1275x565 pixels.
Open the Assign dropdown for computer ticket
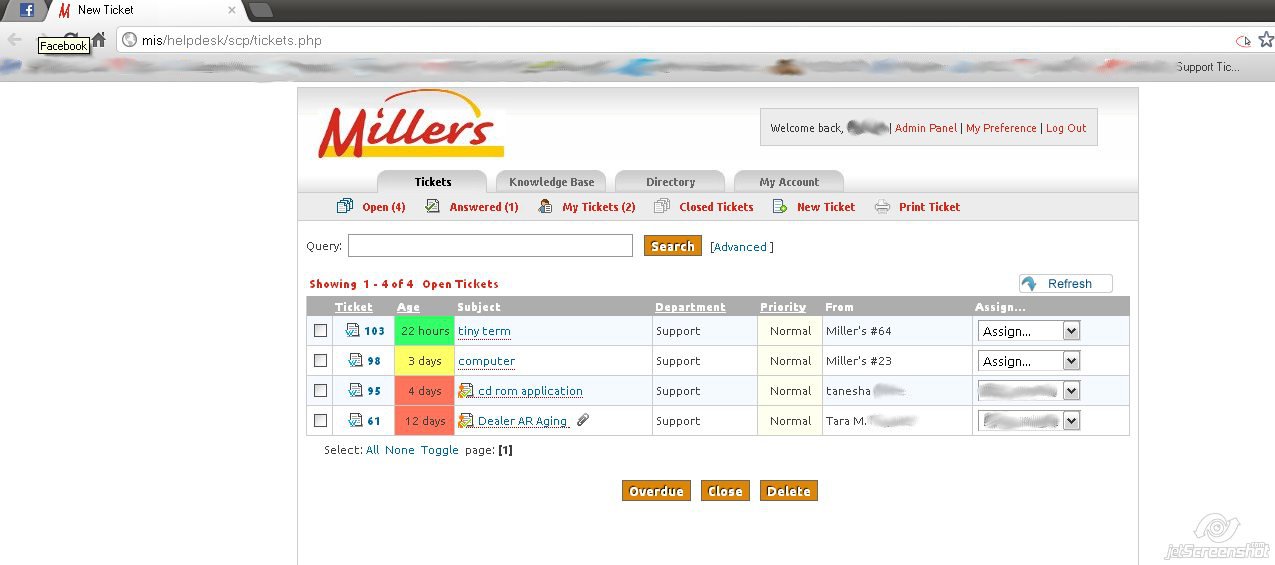[1029, 361]
